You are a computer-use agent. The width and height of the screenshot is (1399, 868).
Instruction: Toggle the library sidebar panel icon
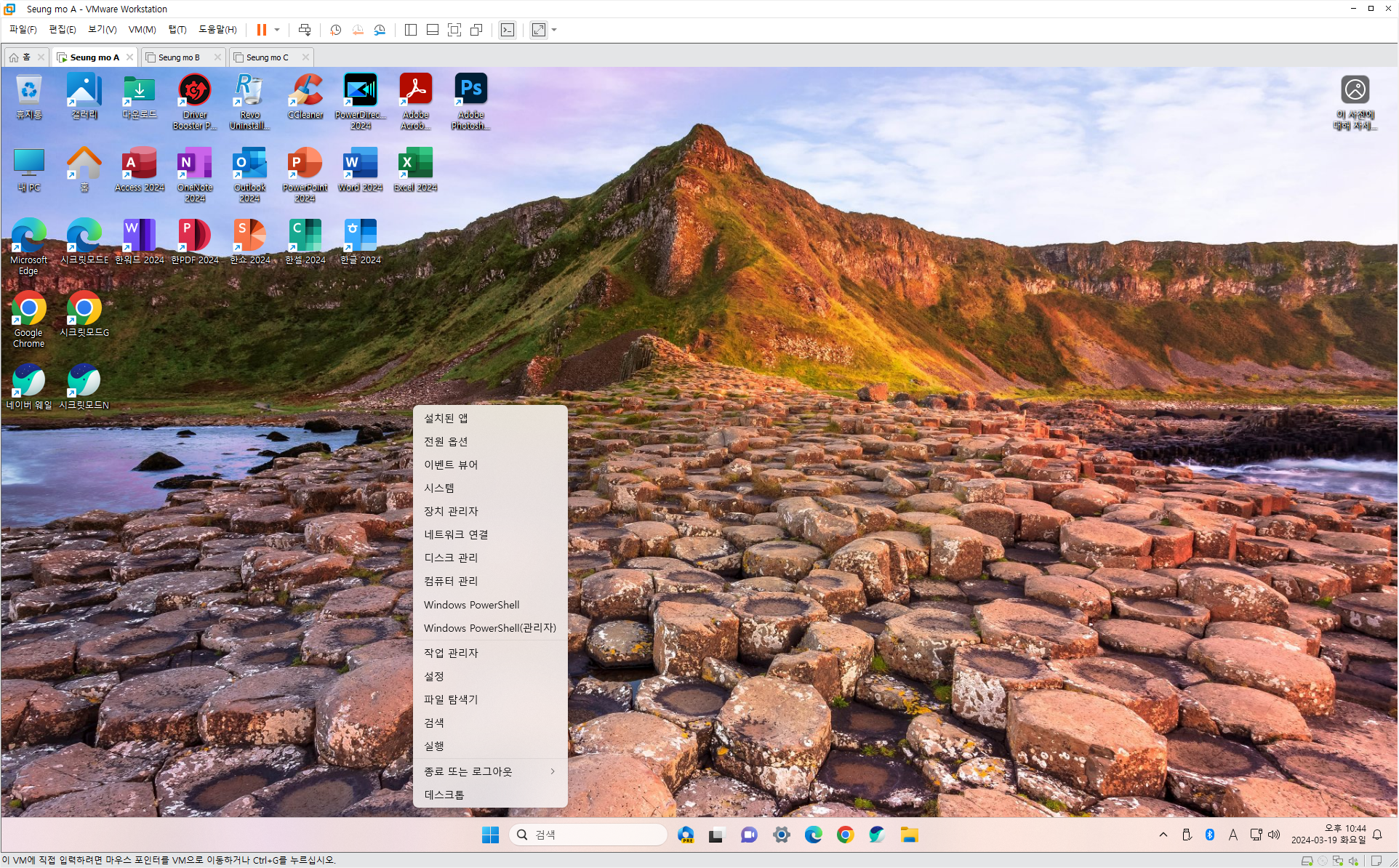pos(411,30)
